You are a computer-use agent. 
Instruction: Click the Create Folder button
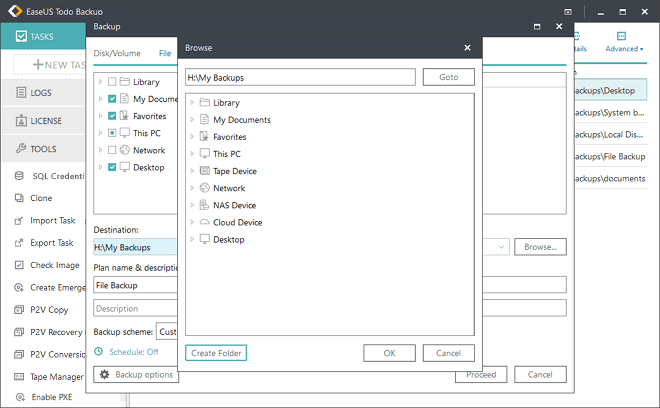(216, 353)
